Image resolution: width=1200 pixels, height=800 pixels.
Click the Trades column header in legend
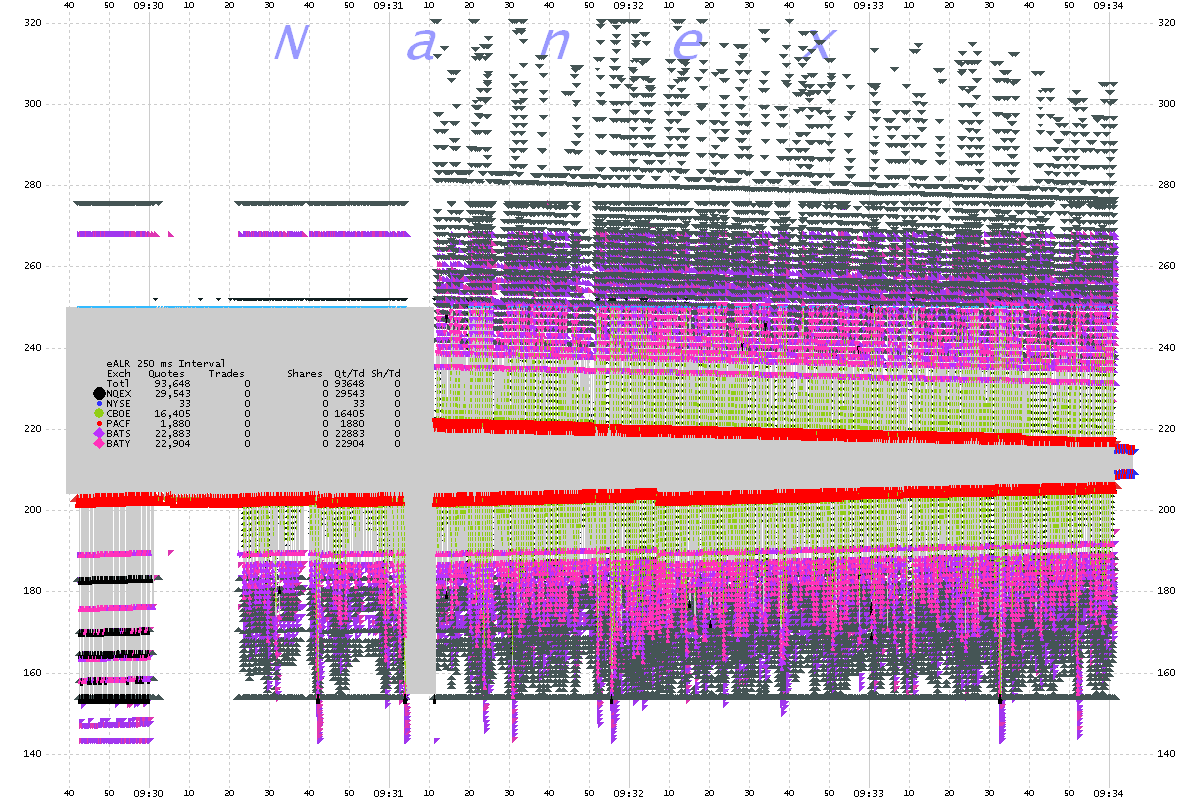click(x=228, y=373)
